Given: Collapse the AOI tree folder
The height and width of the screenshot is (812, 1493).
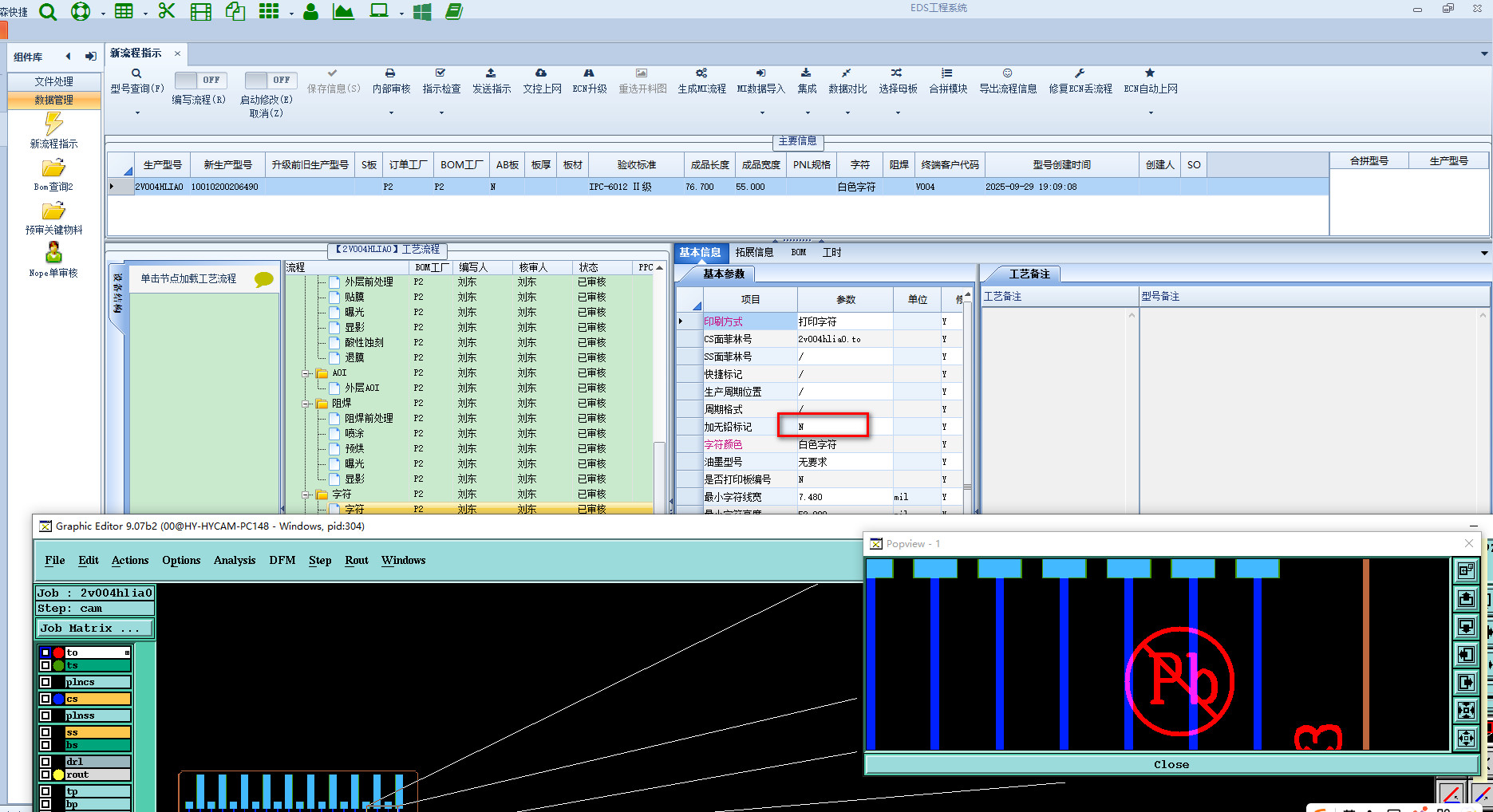Looking at the screenshot, I should pos(306,373).
